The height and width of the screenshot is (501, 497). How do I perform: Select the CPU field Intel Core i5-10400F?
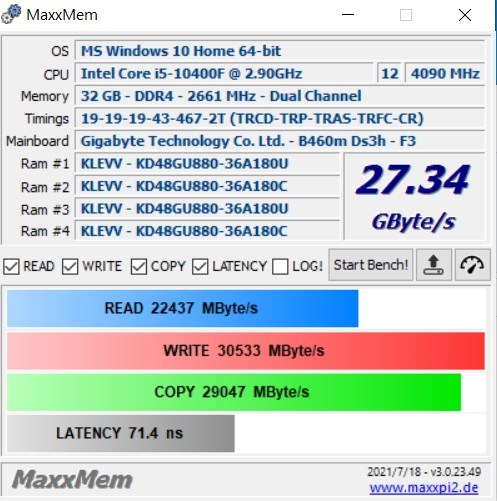tap(224, 73)
